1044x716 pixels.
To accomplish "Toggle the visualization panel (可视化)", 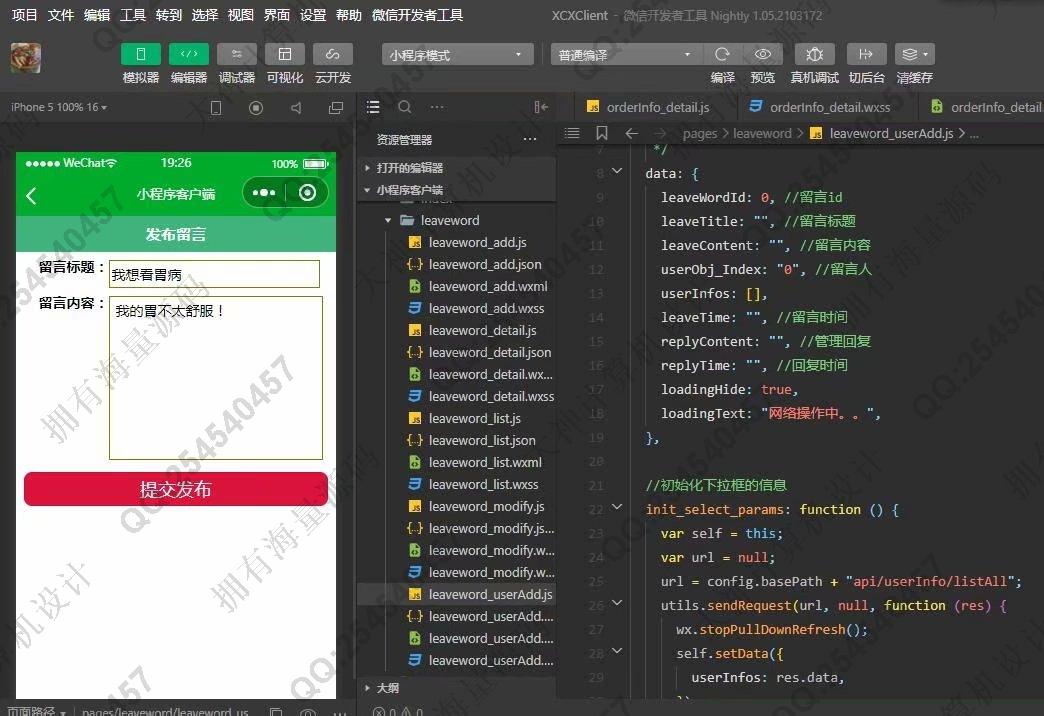I will point(285,54).
